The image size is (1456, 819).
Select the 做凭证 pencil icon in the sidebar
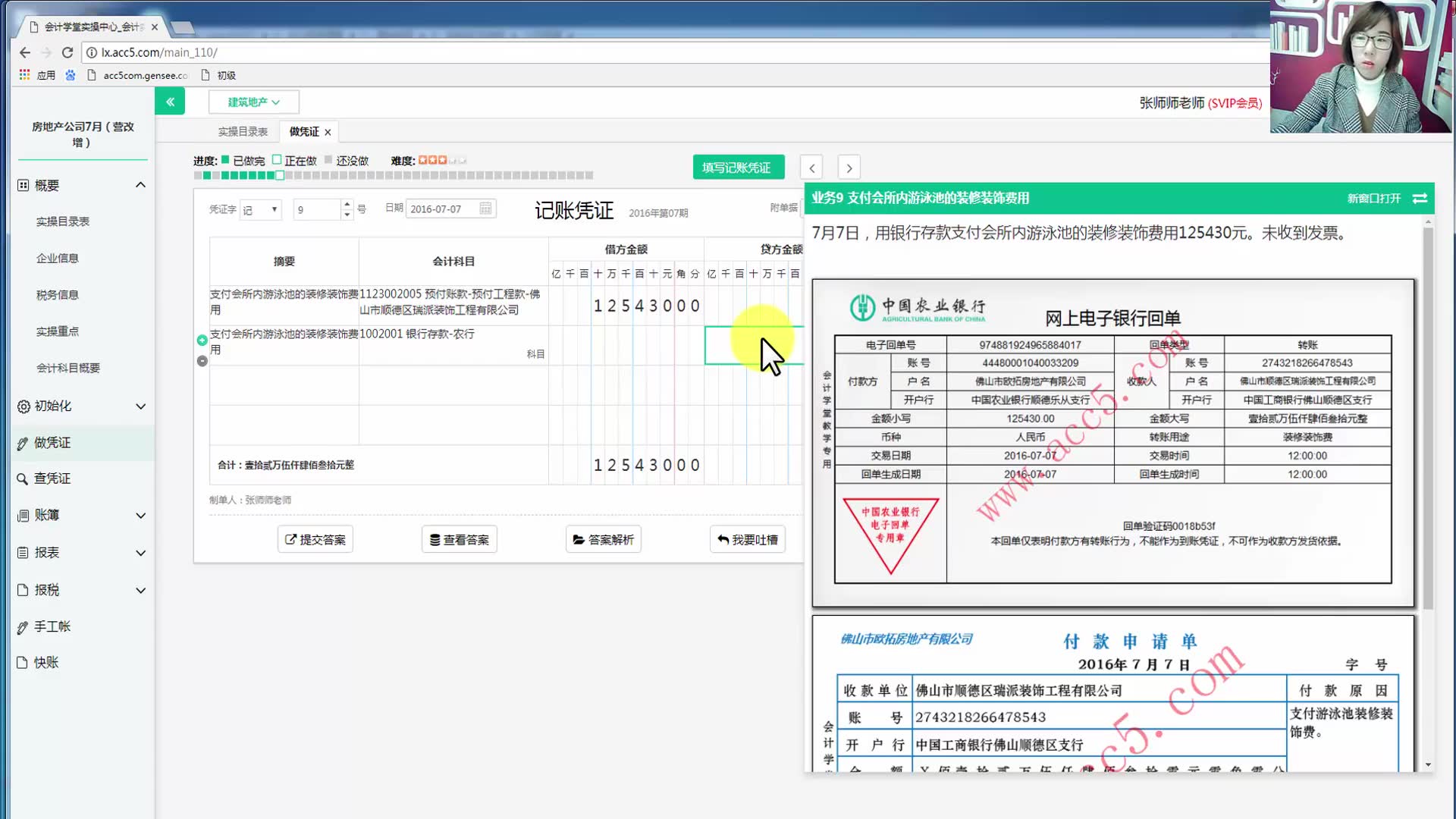[x=23, y=443]
